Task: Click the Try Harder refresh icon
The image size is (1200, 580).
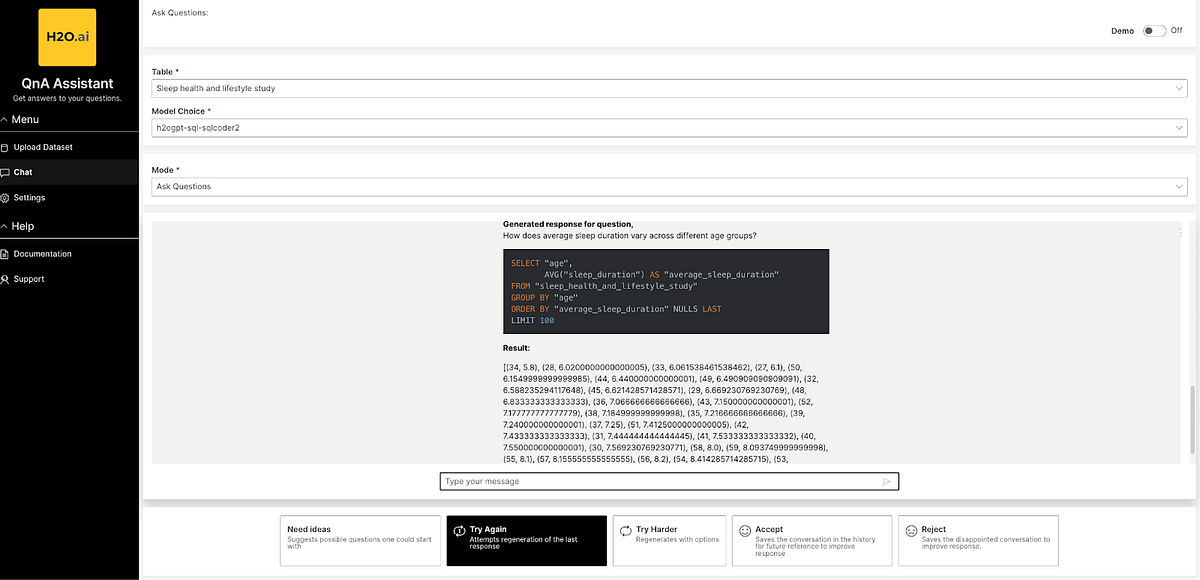Action: [625, 529]
